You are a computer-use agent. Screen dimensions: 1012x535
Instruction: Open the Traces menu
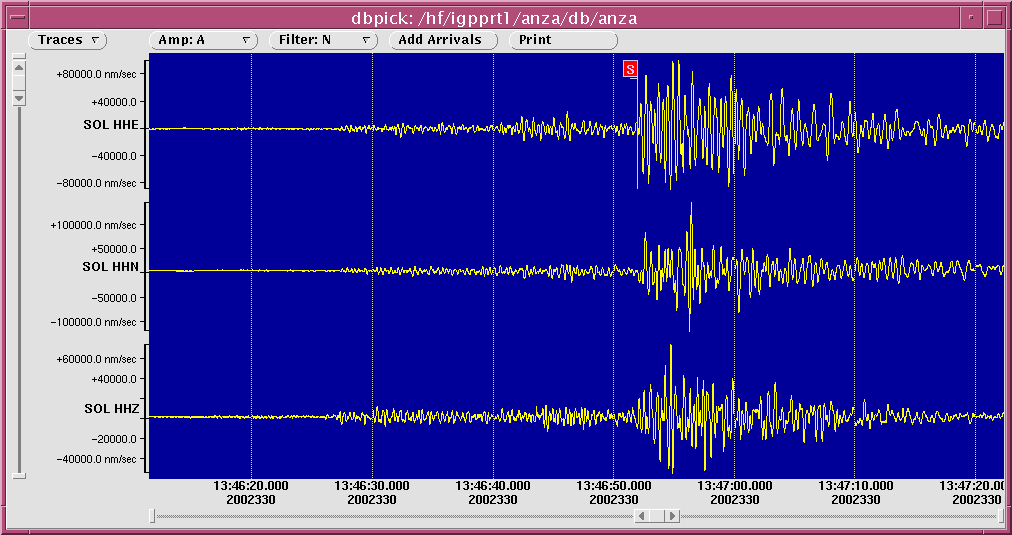point(68,40)
